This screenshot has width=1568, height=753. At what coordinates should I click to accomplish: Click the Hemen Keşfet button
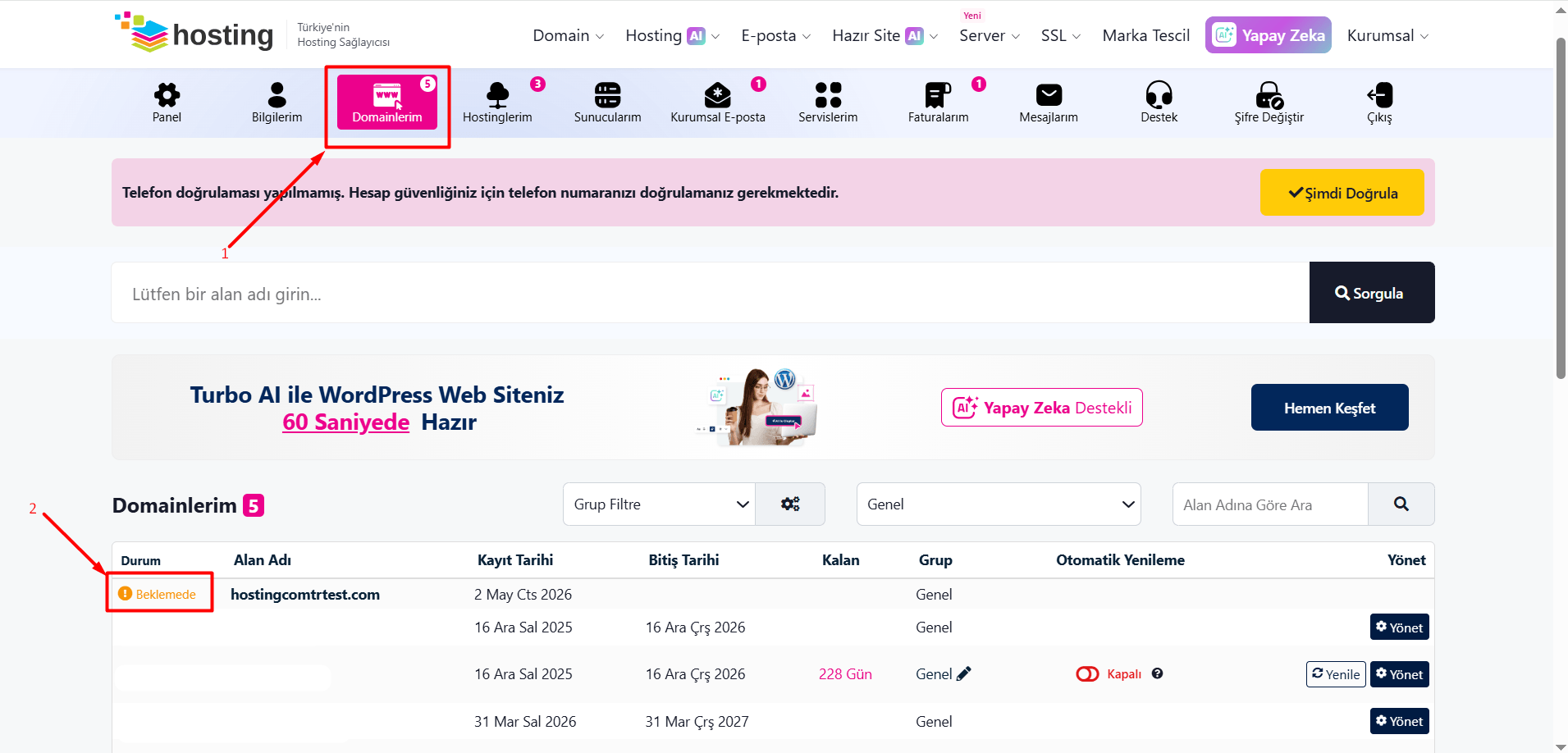[x=1329, y=408]
